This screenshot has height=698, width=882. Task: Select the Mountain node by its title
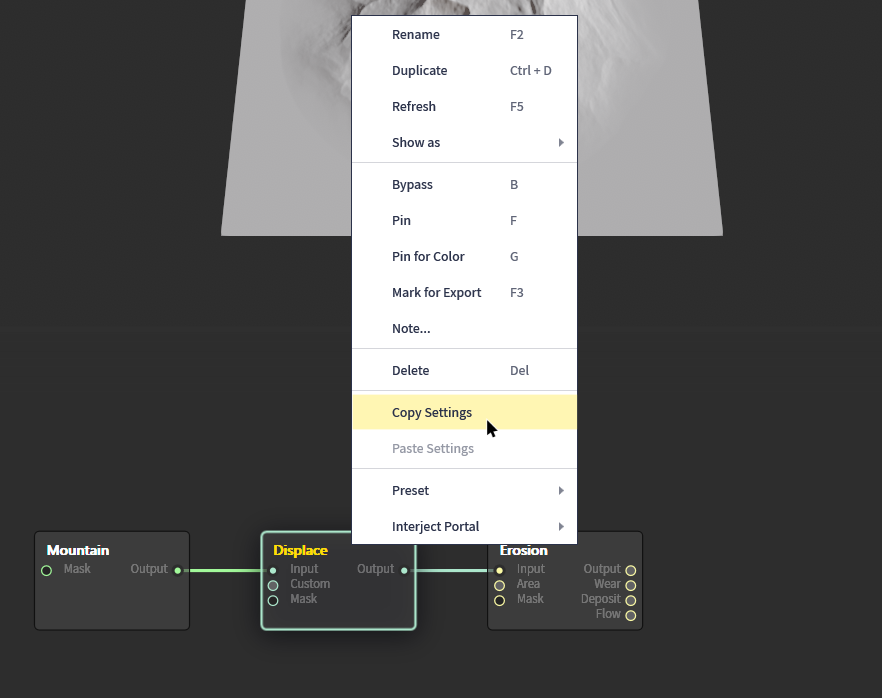[x=78, y=551]
